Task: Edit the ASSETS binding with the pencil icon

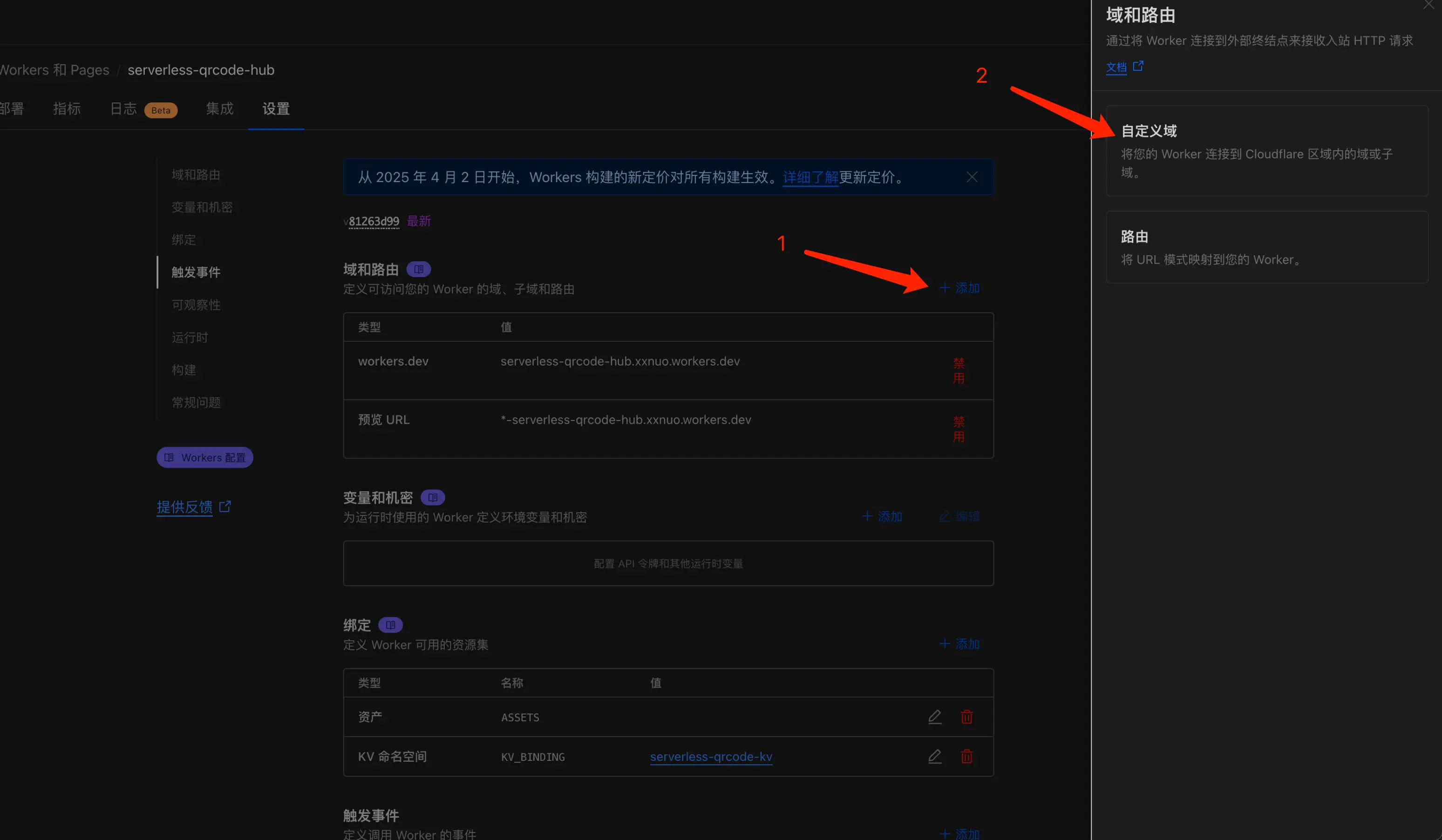Action: [934, 717]
